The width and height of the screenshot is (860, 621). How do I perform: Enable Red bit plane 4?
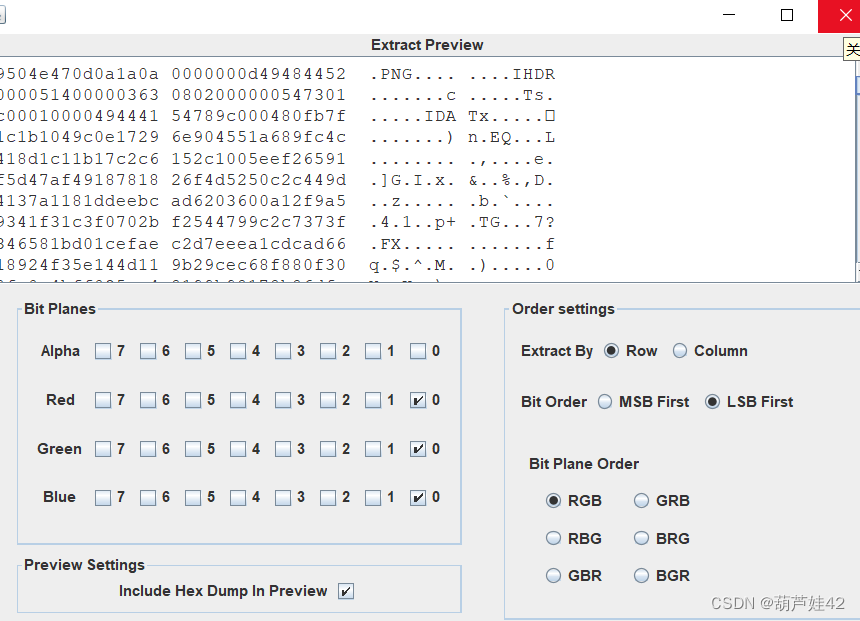[237, 400]
